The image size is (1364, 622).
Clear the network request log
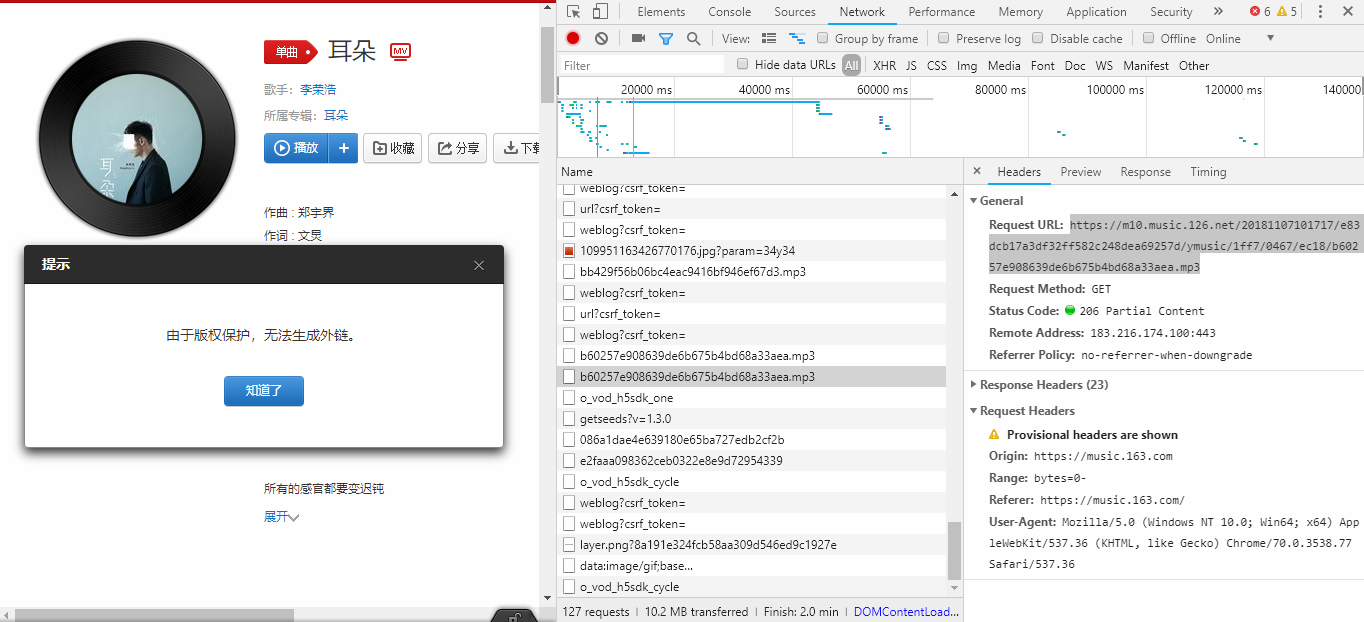601,38
